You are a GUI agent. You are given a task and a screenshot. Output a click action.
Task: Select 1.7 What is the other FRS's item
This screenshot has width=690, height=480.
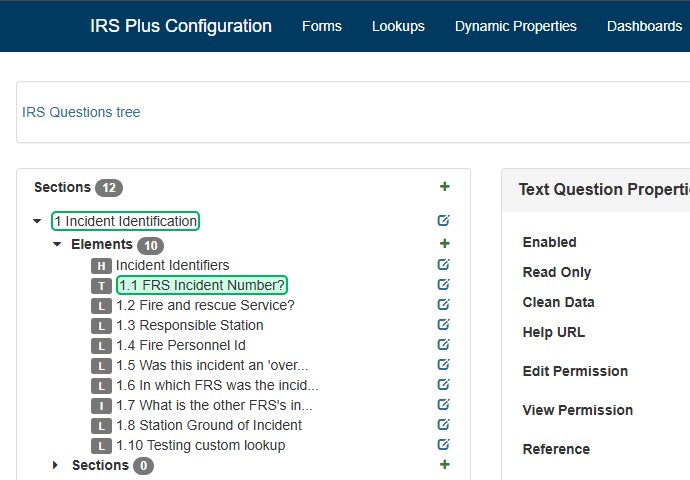click(x=214, y=405)
